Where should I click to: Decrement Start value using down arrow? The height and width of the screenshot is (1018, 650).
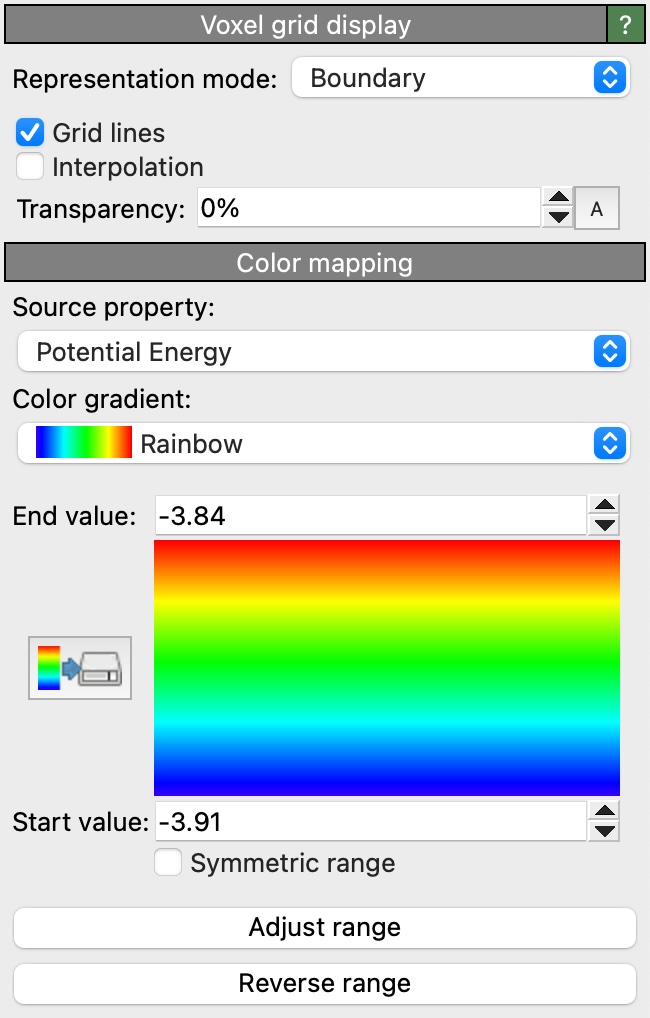605,831
